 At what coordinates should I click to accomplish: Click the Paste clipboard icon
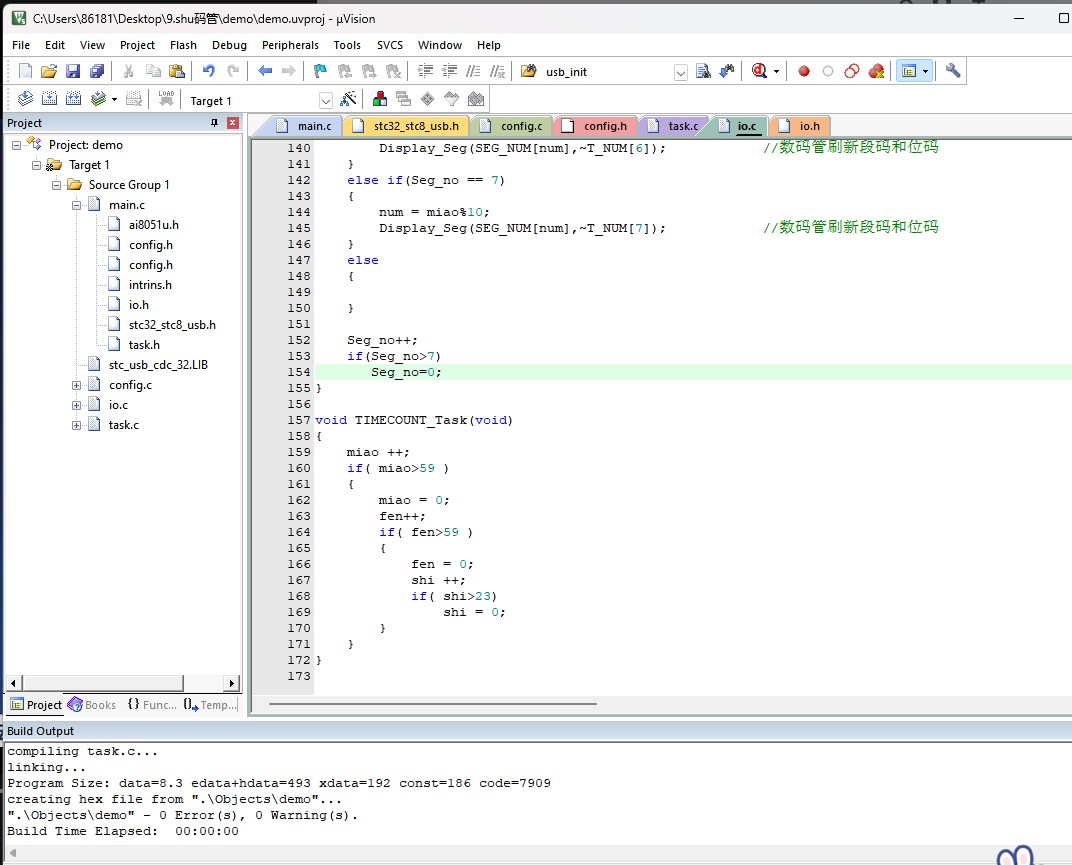[x=176, y=71]
